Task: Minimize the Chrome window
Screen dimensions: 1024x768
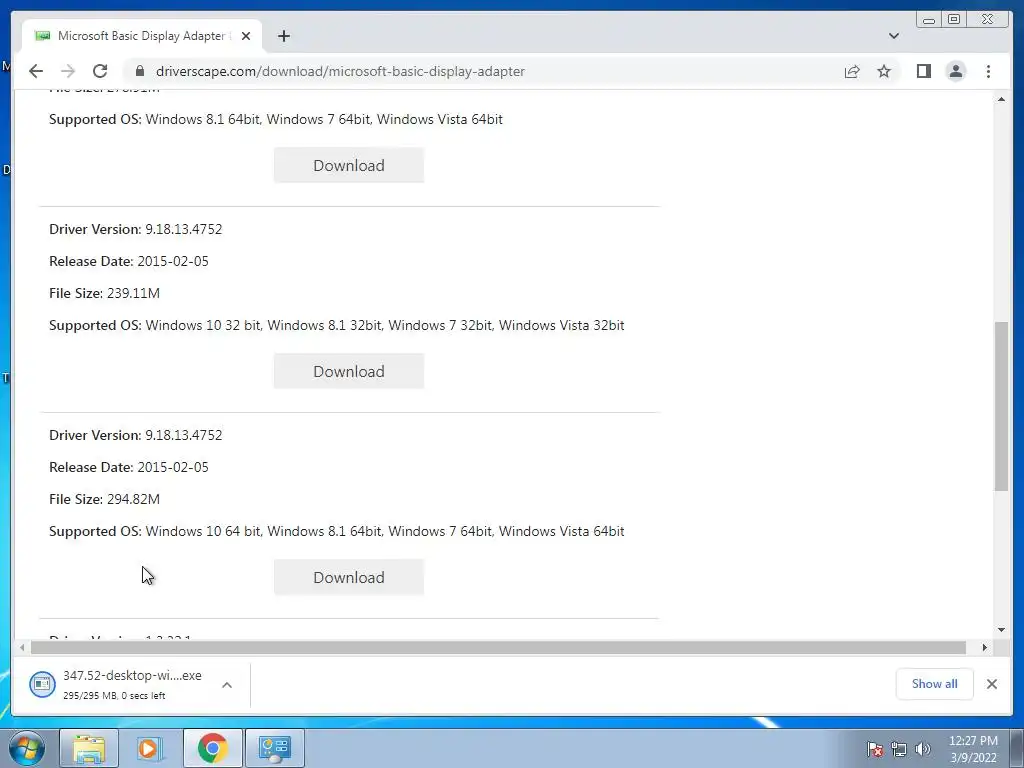Action: click(929, 20)
